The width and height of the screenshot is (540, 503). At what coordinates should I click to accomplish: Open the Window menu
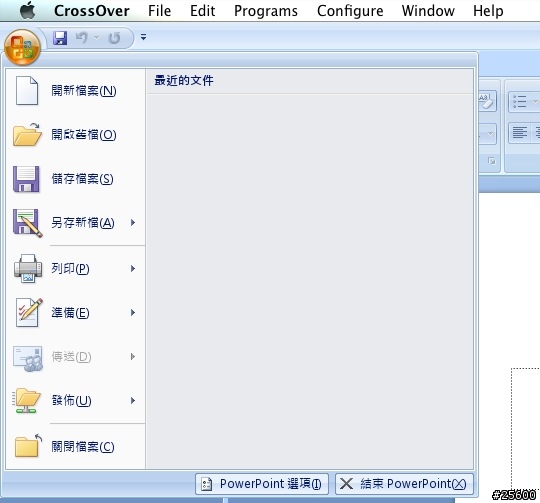pyautogui.click(x=428, y=11)
